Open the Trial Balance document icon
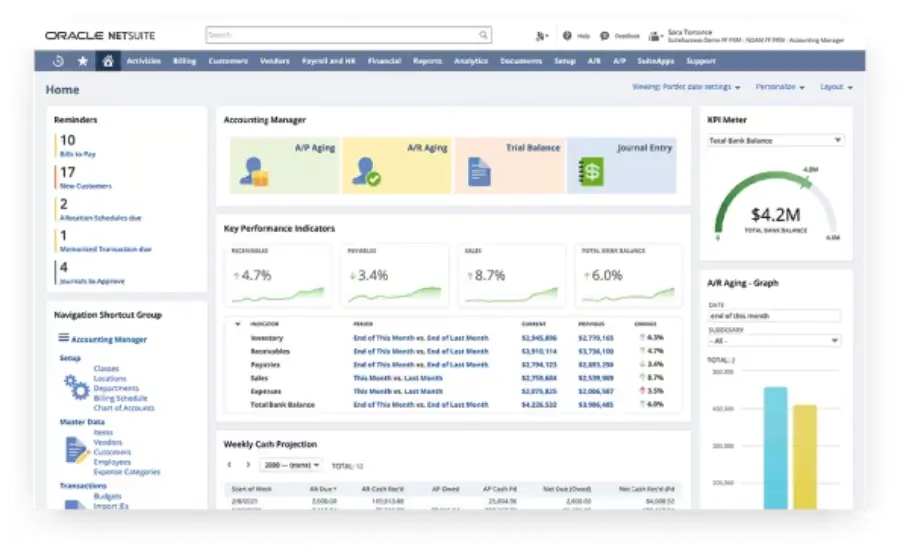 tap(479, 172)
